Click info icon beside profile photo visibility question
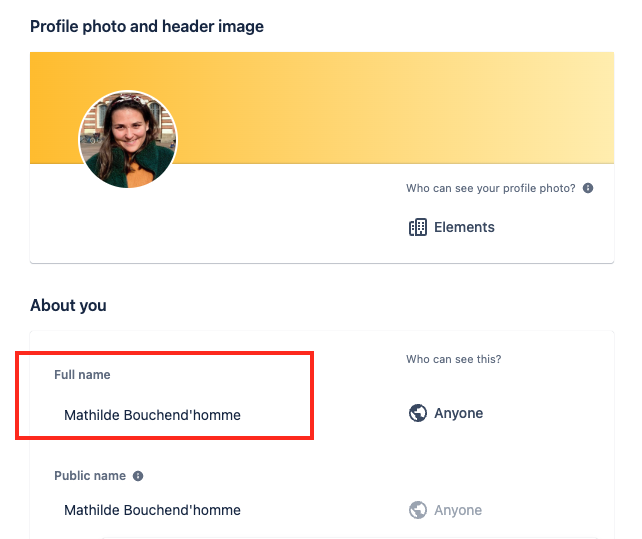642x539 pixels. point(588,188)
